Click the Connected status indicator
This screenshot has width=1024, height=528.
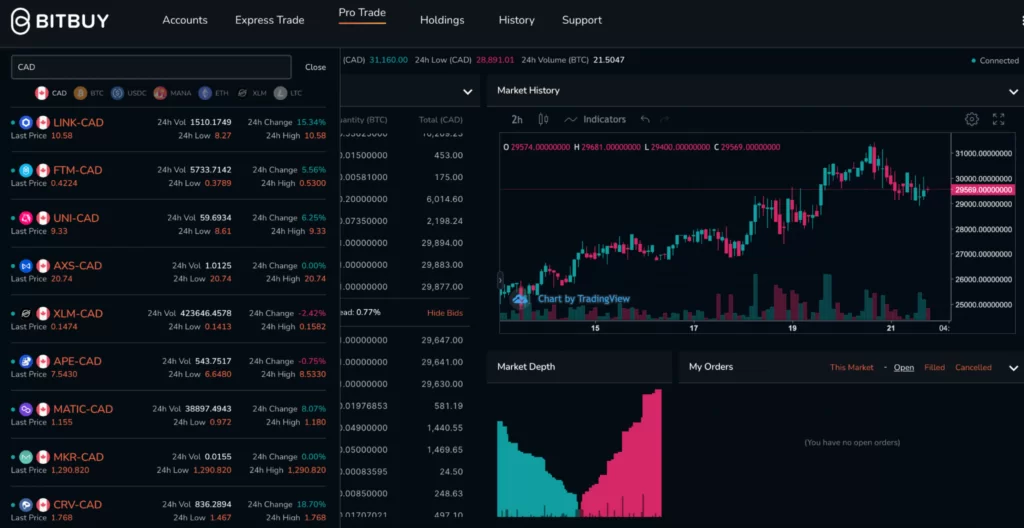(x=995, y=60)
